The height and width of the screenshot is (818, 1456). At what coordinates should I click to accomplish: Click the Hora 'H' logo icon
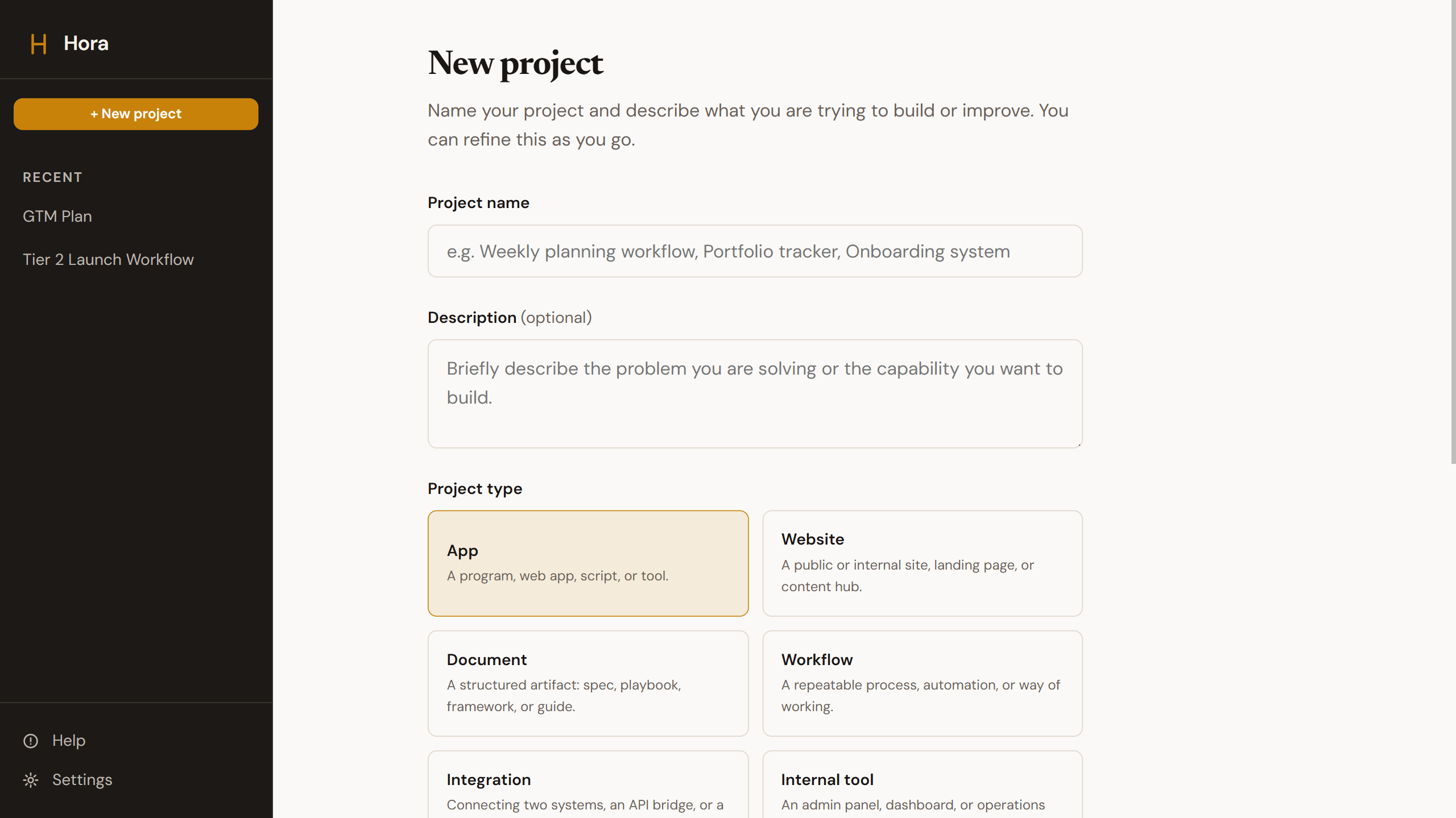(38, 44)
